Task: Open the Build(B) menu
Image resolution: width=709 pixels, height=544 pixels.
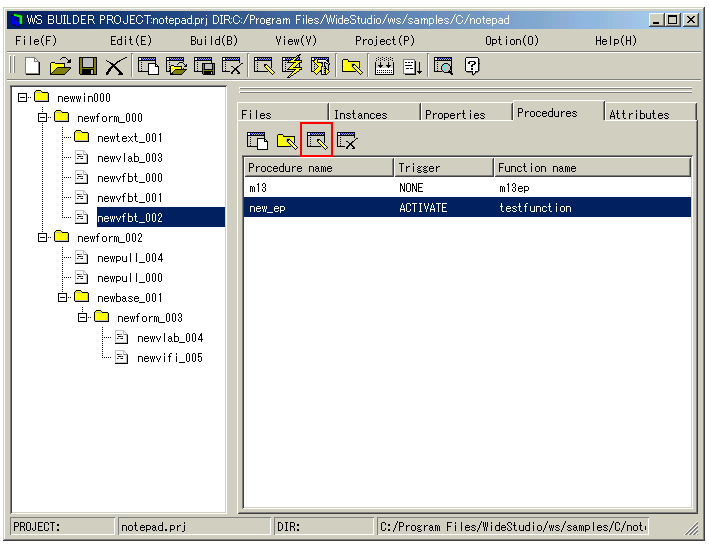Action: (x=213, y=41)
